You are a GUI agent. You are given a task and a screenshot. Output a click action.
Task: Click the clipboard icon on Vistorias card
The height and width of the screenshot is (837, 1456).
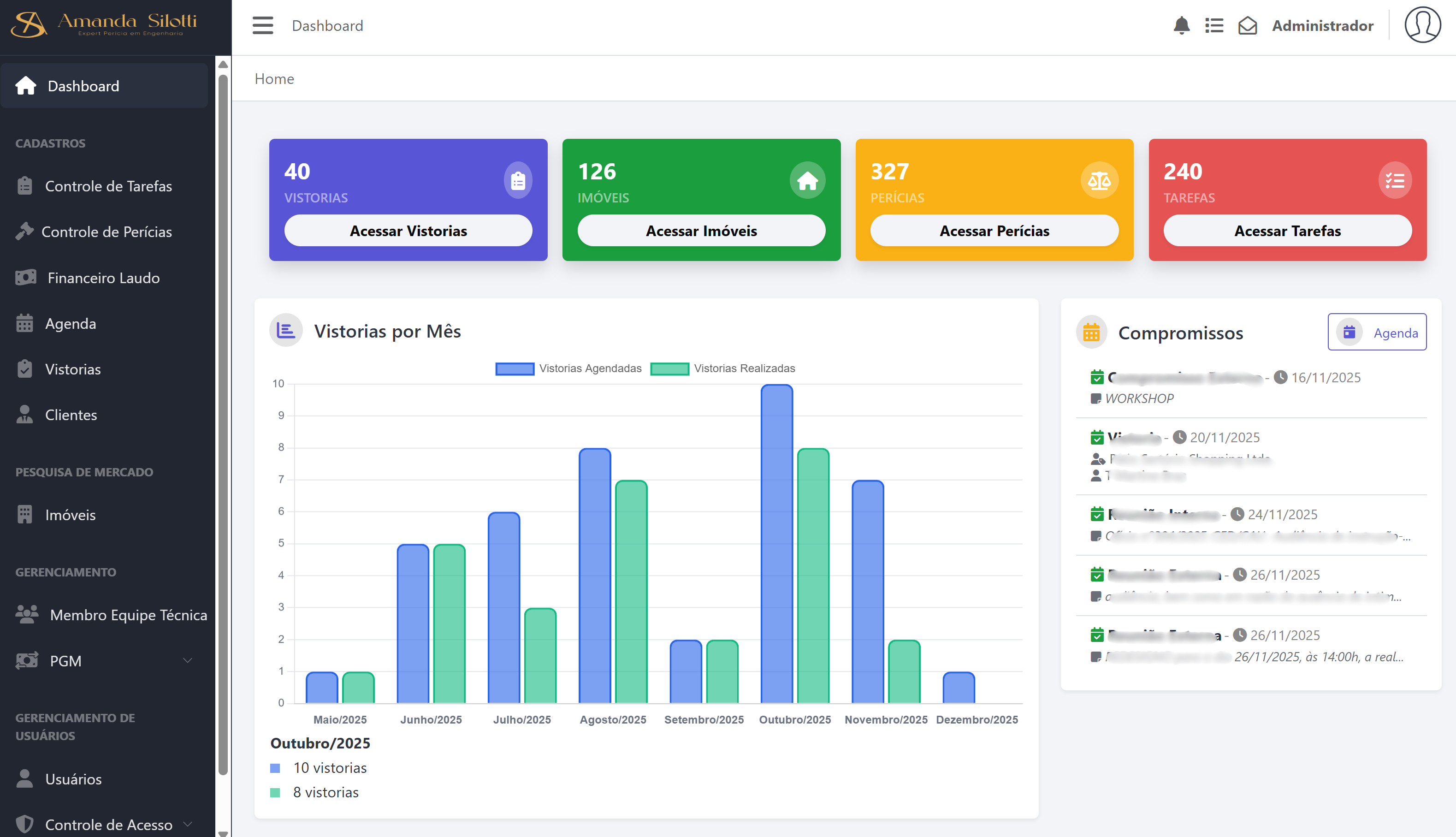coord(518,180)
